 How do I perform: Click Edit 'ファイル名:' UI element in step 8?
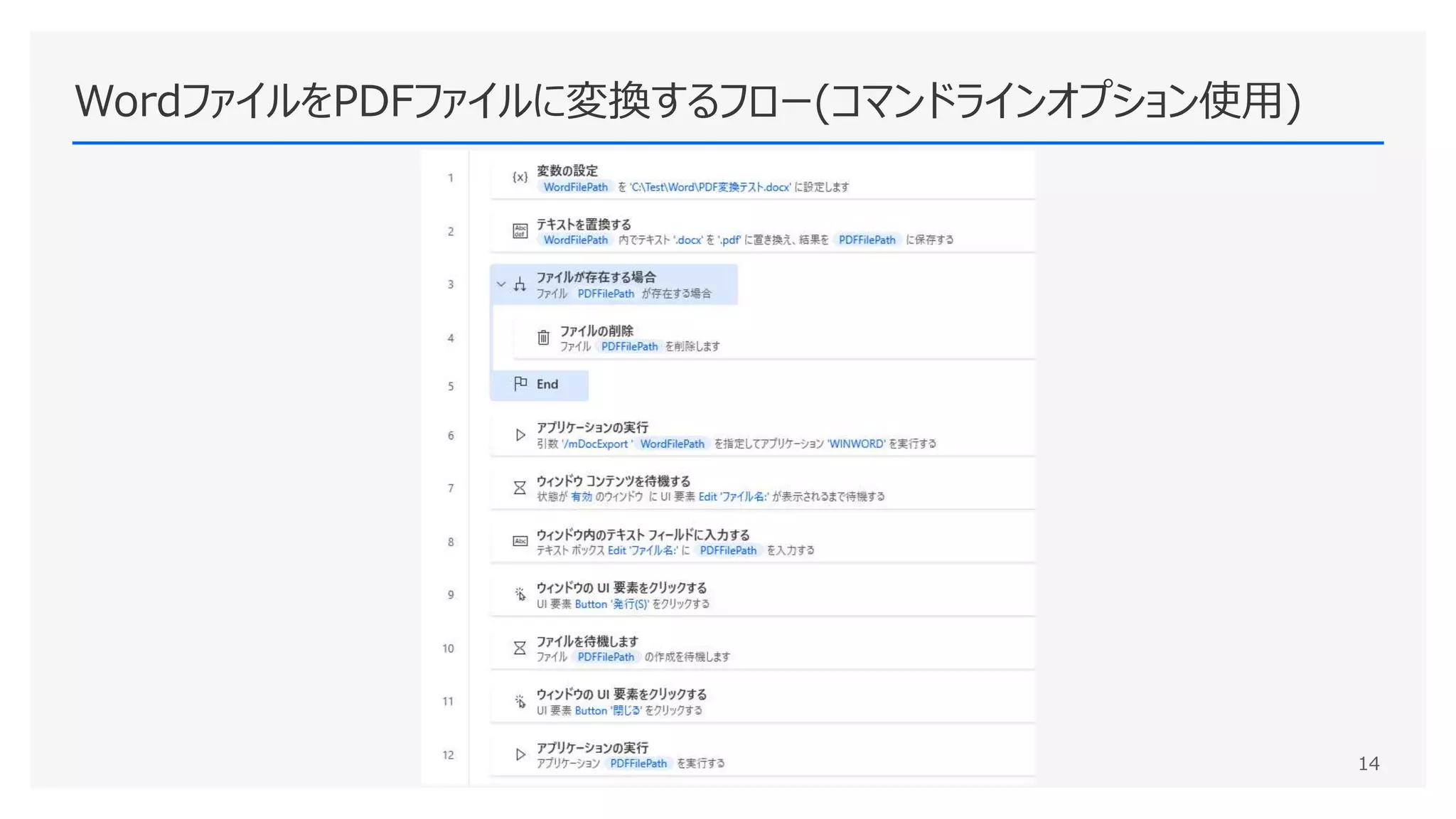click(643, 550)
